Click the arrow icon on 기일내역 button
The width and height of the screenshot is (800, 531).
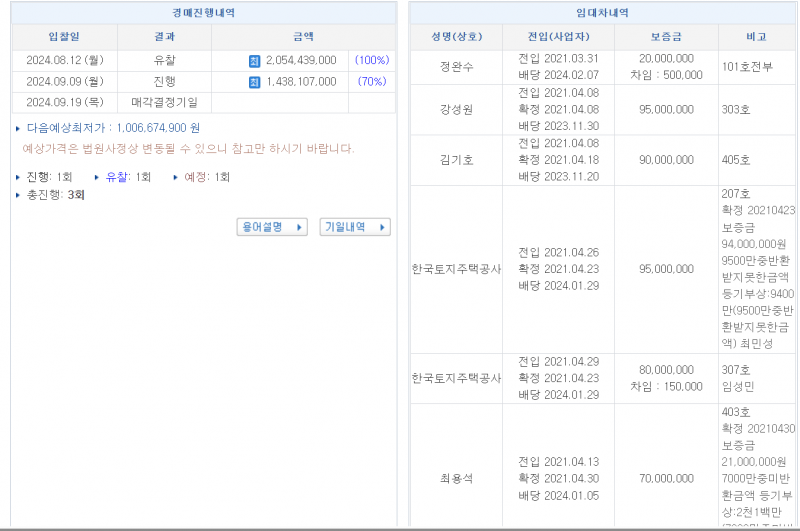(381, 227)
